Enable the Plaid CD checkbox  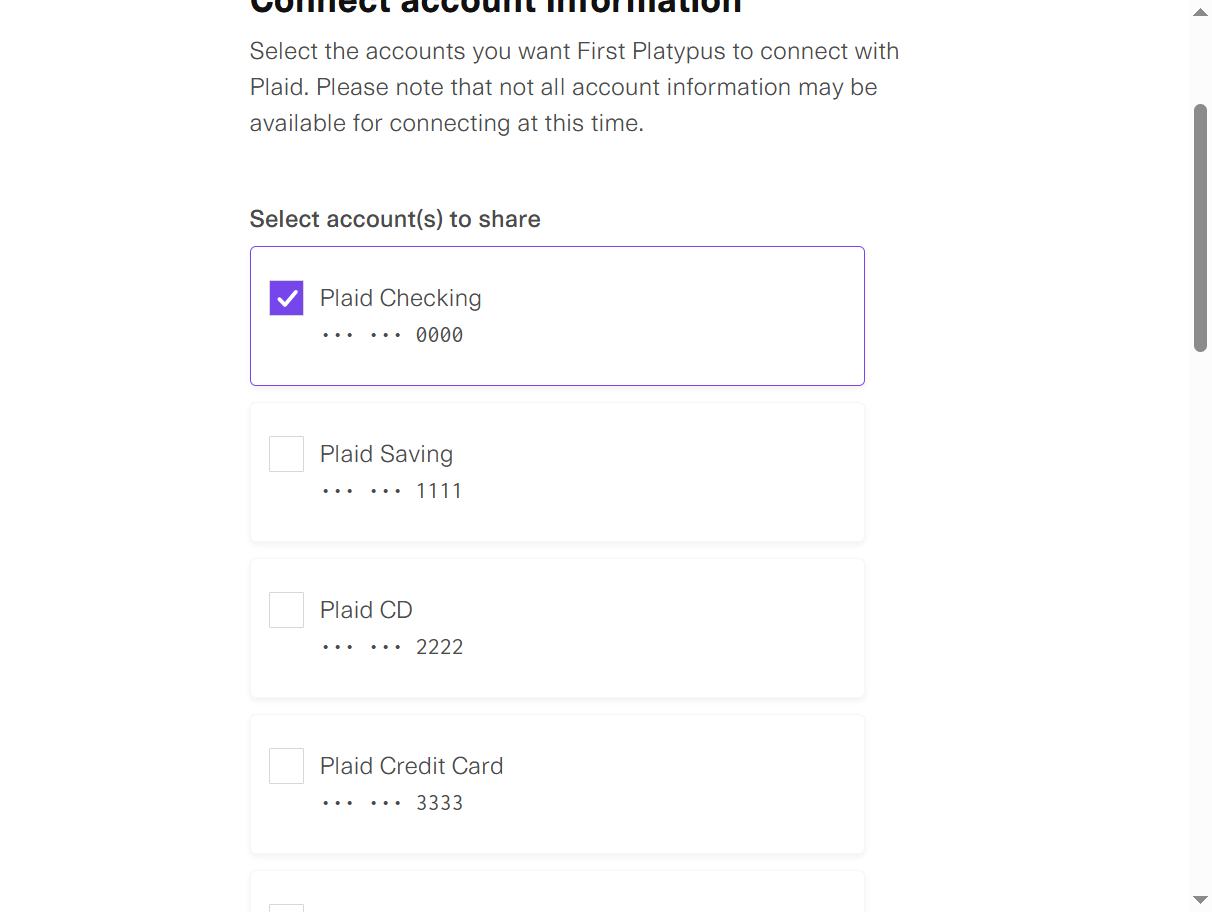tap(286, 610)
